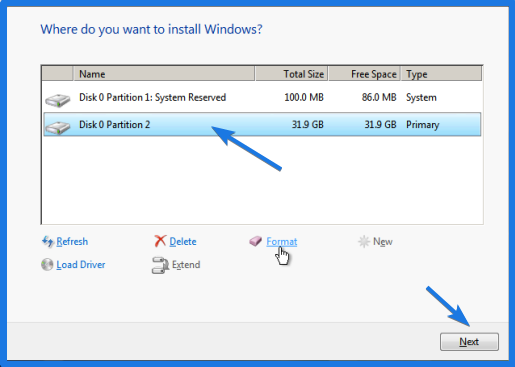Click the System type cell

tap(421, 98)
